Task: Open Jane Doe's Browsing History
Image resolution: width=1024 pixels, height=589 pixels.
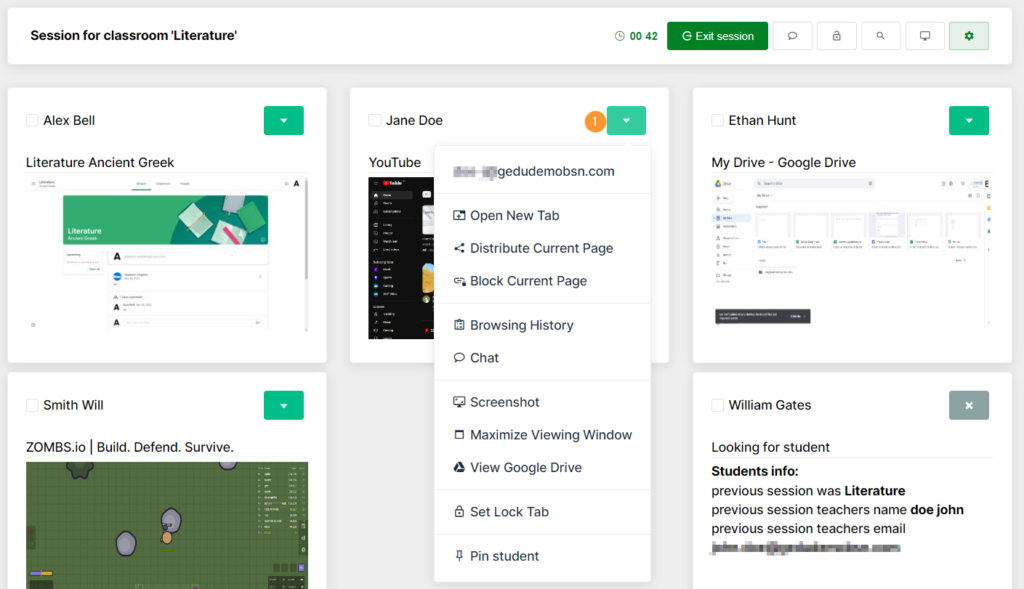Action: pyautogui.click(x=521, y=324)
